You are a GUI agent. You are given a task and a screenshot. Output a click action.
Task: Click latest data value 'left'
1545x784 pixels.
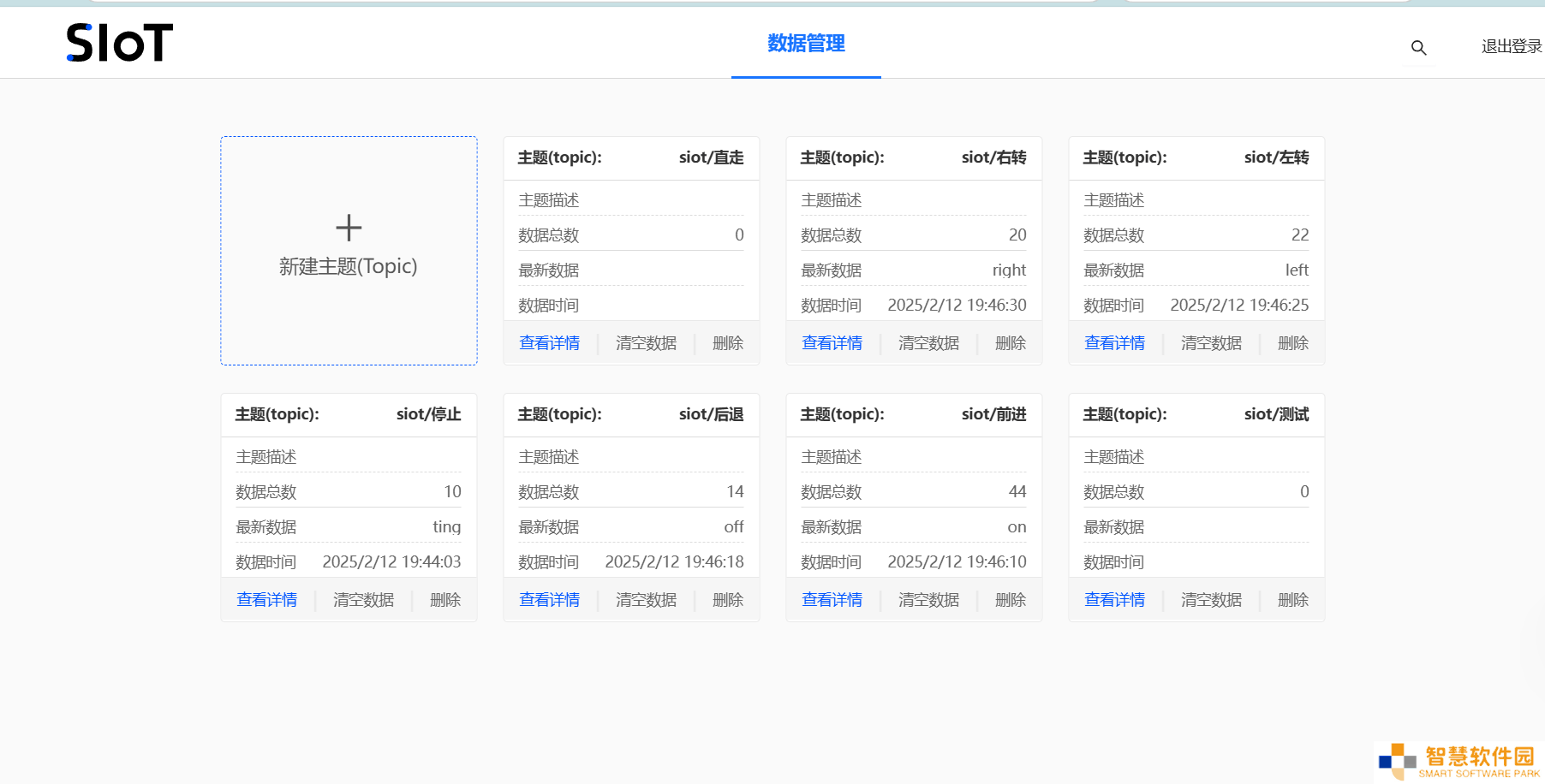1297,270
